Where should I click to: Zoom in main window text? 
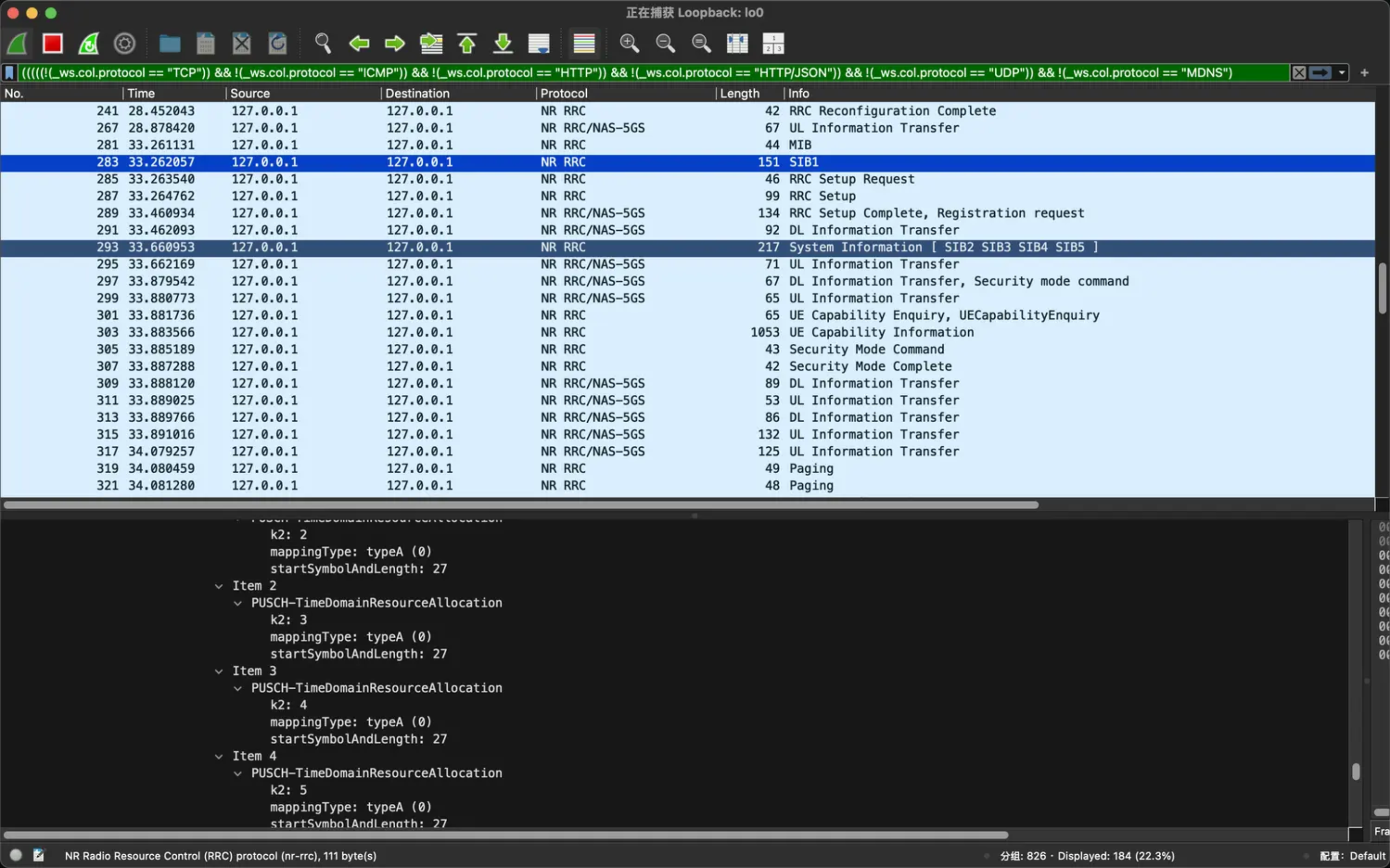(x=629, y=43)
